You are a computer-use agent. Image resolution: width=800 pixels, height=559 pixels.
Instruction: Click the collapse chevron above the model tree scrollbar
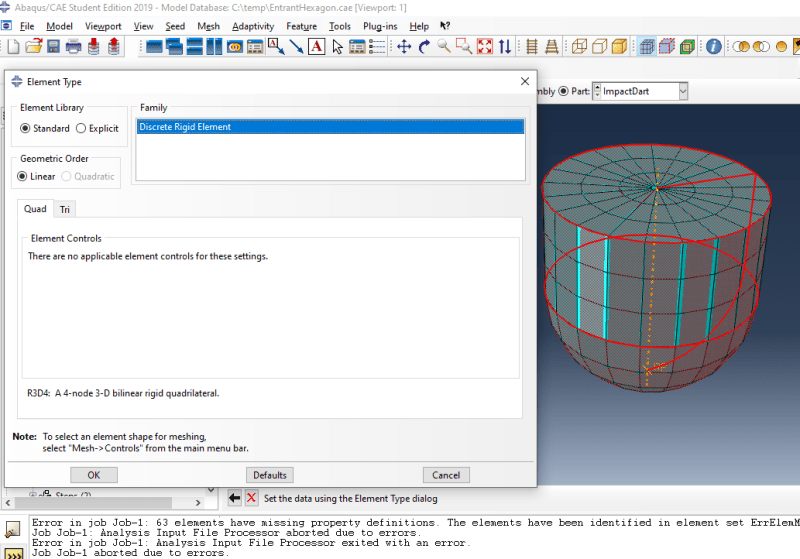(x=211, y=490)
